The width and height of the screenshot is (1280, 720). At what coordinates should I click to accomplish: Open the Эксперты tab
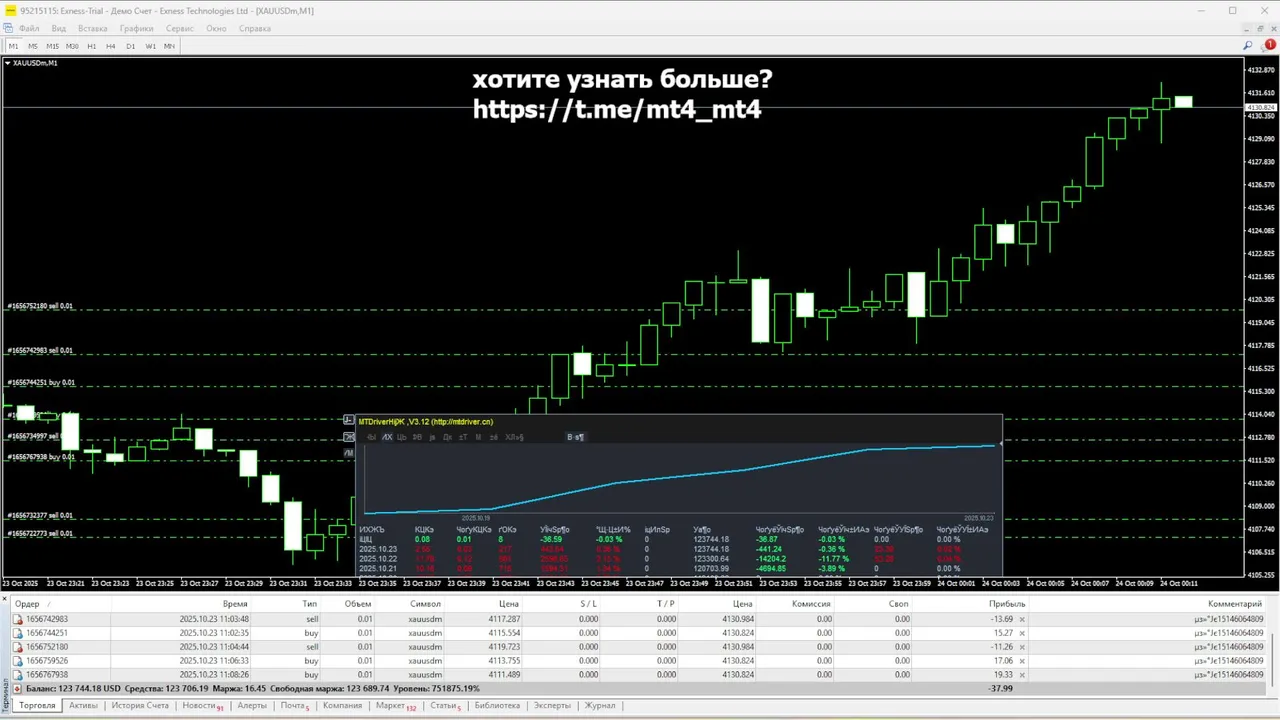(x=552, y=706)
